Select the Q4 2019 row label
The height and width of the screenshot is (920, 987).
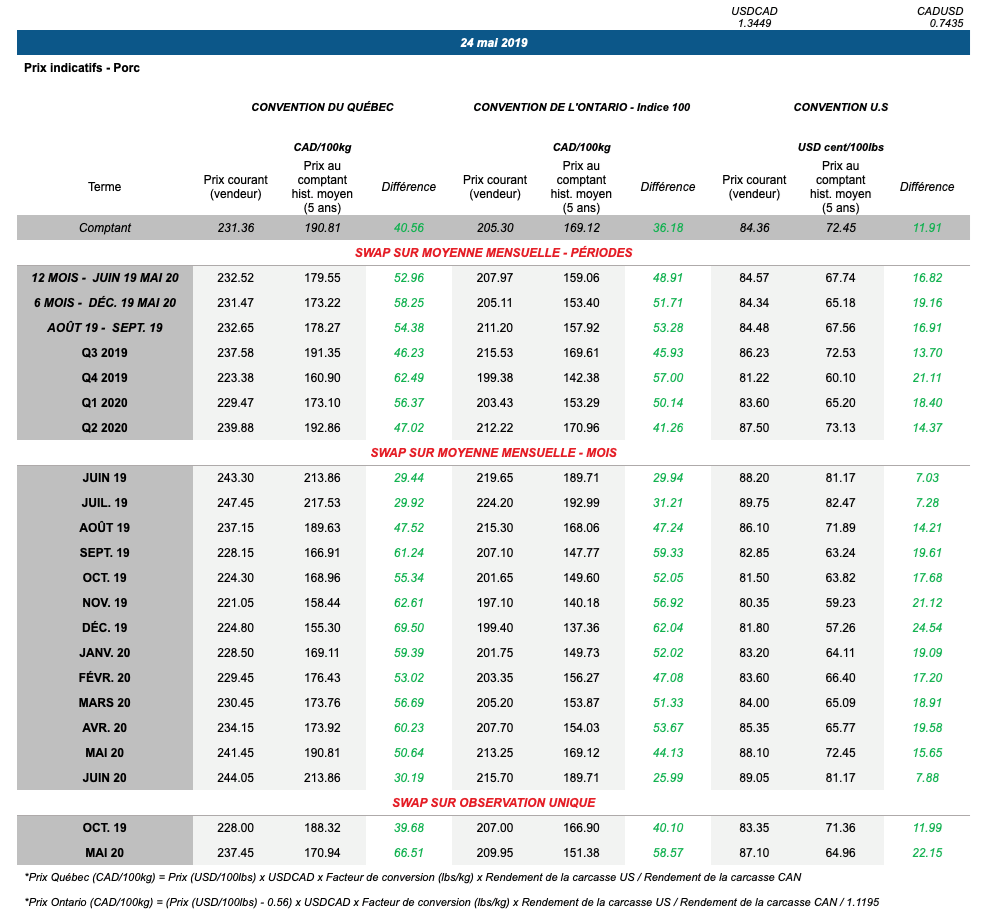[105, 378]
